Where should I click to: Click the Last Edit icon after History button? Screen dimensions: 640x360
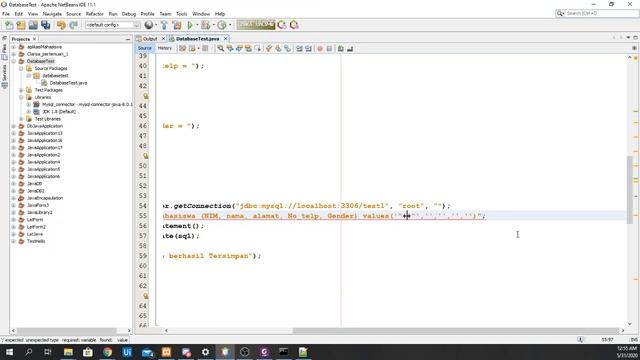click(x=182, y=49)
